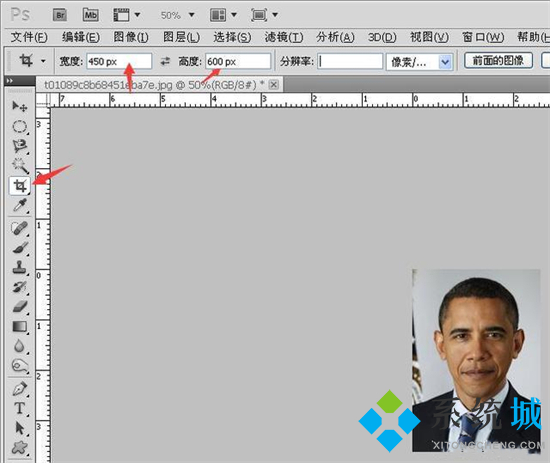The height and width of the screenshot is (463, 550).
Task: Click the 前面的图像 button
Action: point(498,61)
